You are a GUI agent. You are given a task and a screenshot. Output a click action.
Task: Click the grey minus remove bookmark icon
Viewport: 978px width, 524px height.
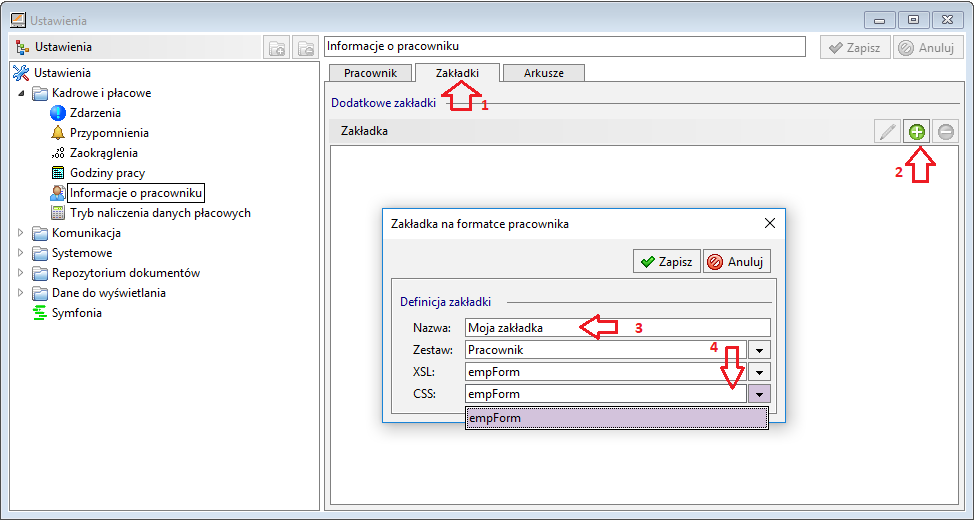[946, 132]
